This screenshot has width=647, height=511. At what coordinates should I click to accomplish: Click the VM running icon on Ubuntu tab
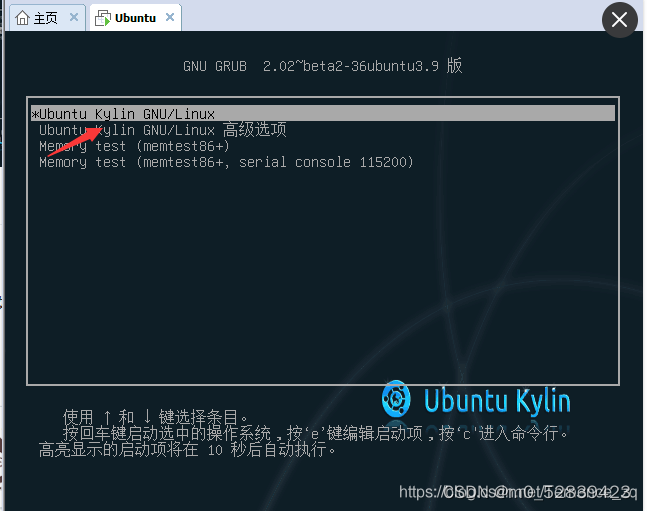click(103, 18)
